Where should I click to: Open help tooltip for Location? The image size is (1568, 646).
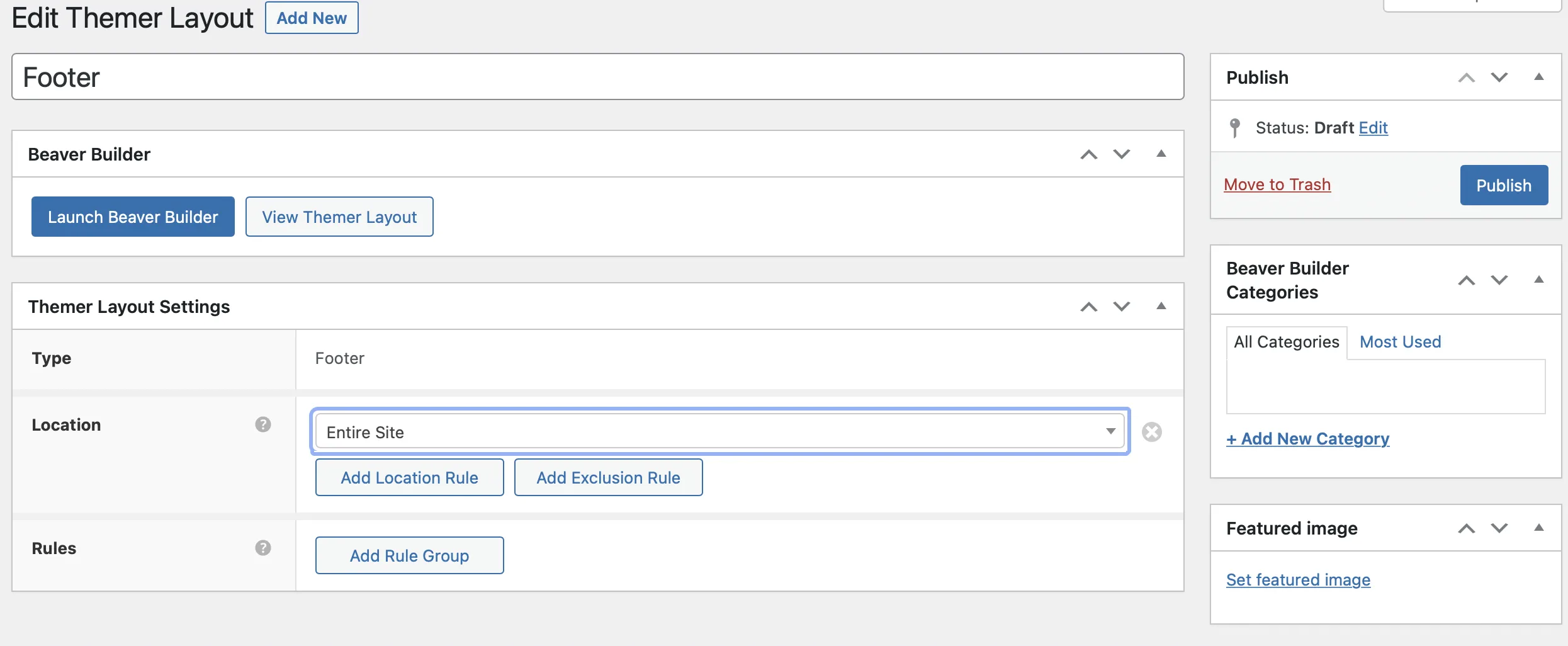[x=263, y=424]
